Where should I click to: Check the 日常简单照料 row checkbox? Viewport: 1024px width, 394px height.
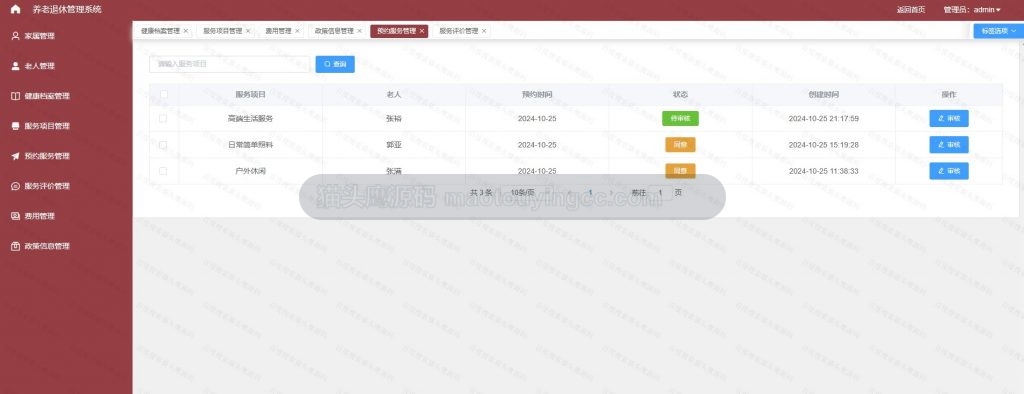163,145
